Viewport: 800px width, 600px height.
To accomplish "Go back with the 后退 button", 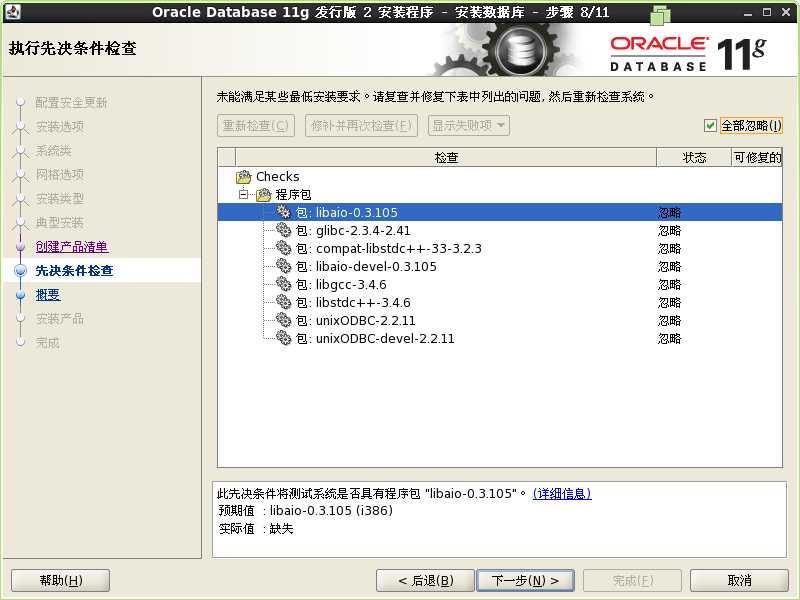I will [x=426, y=581].
